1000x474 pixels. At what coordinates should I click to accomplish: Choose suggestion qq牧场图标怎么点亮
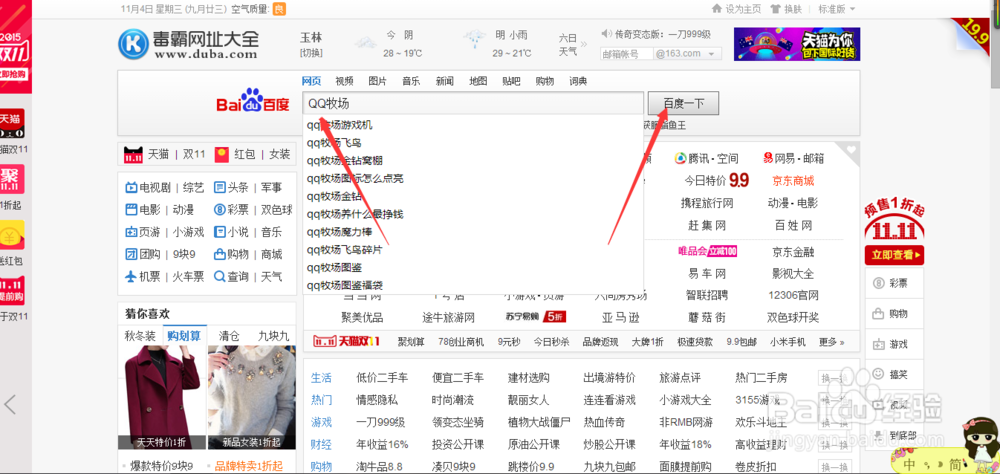pyautogui.click(x=355, y=178)
